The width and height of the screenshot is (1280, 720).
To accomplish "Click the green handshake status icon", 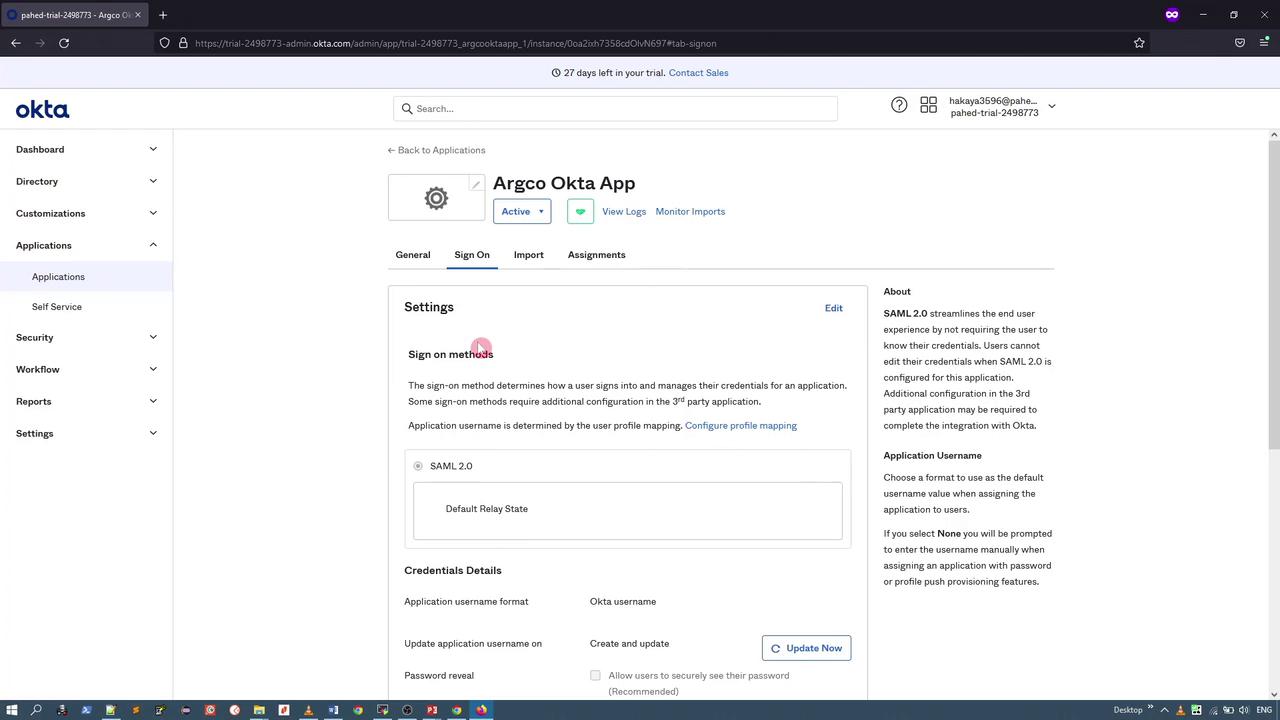I will (x=580, y=212).
